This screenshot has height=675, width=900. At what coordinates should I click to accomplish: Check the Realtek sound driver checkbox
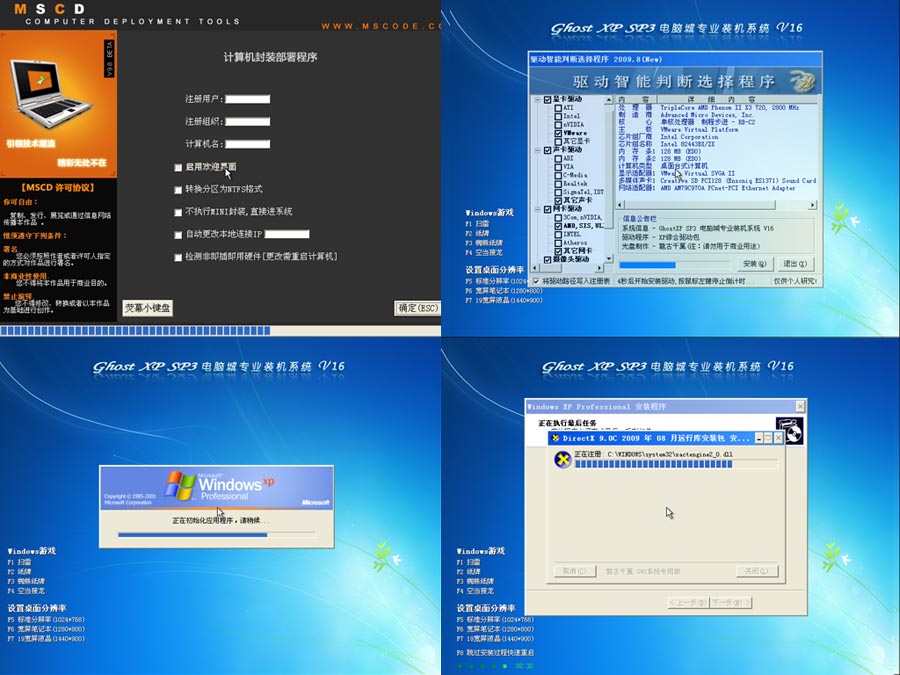point(558,184)
